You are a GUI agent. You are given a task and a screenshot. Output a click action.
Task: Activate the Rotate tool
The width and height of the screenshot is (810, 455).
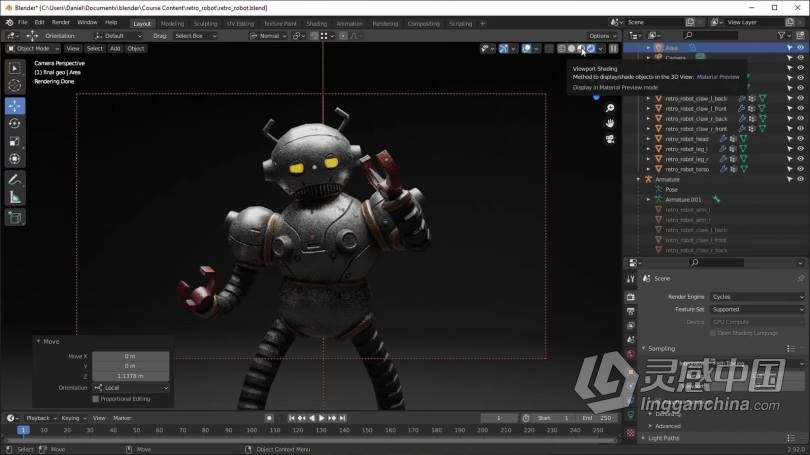[x=14, y=123]
